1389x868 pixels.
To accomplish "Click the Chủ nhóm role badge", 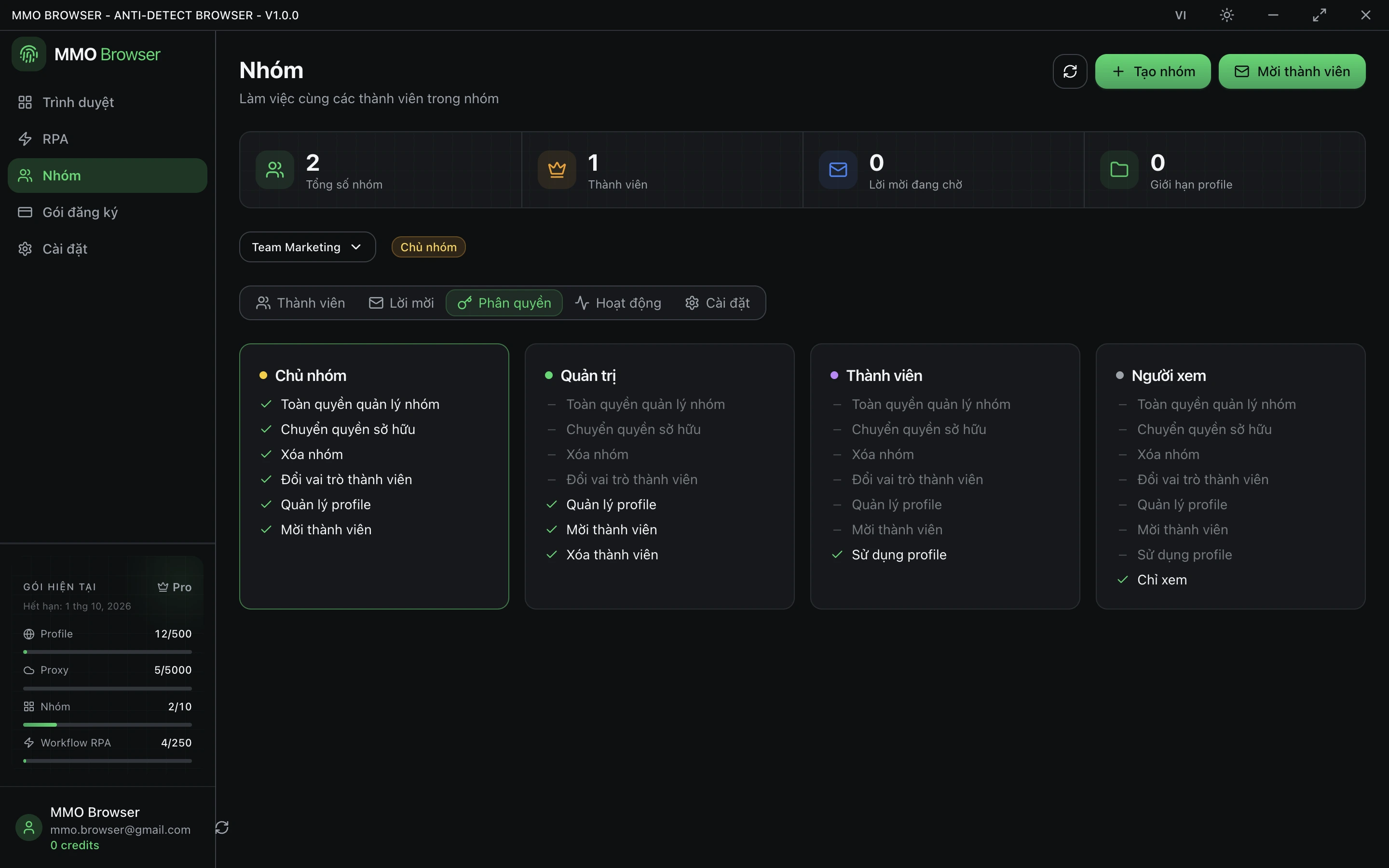I will (428, 247).
